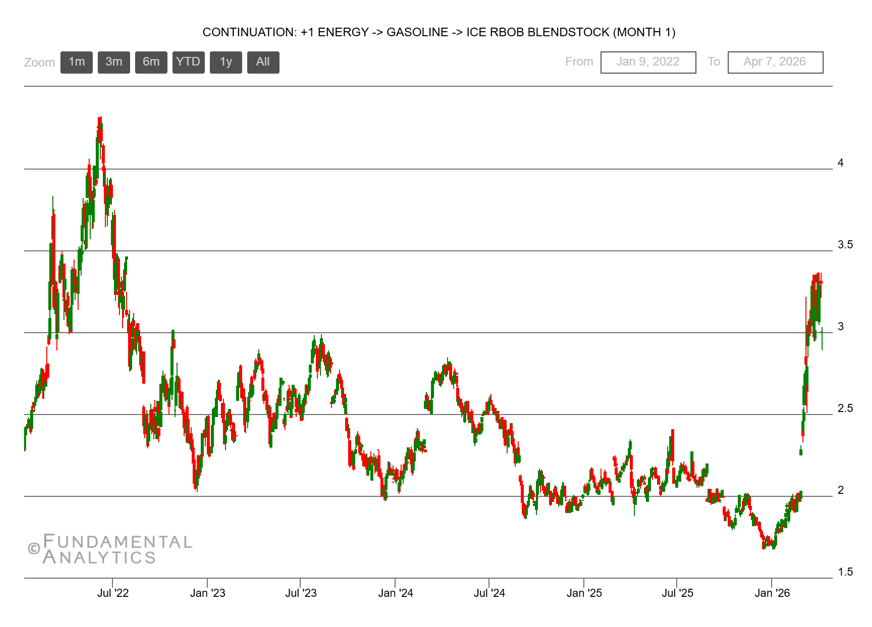872x627 pixels.
Task: Click the Fundamental Analytics watermark
Action: coord(109,549)
